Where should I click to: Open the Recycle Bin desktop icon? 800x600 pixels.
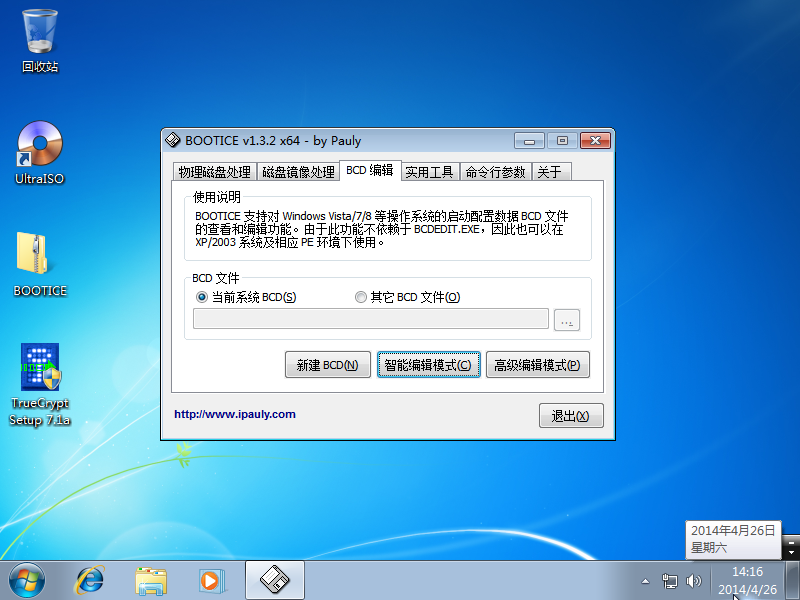40,41
